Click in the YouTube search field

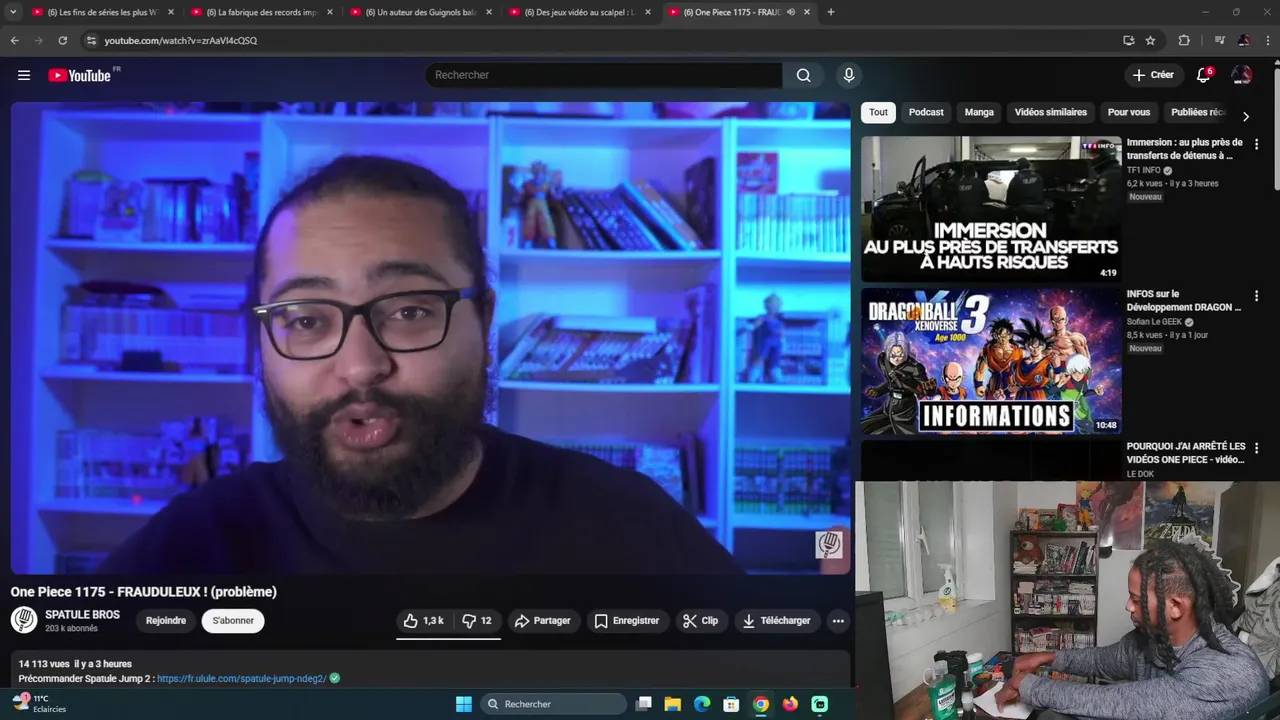click(x=604, y=75)
